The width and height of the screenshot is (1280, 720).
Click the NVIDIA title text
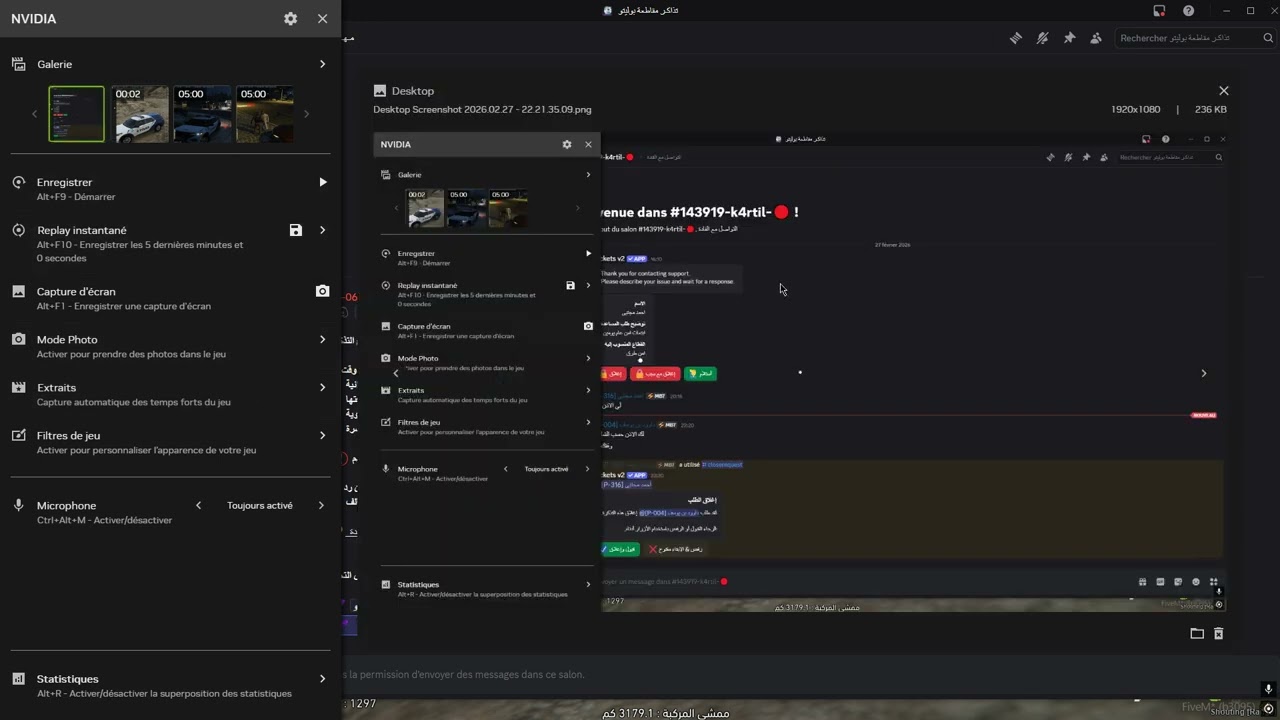coord(34,19)
